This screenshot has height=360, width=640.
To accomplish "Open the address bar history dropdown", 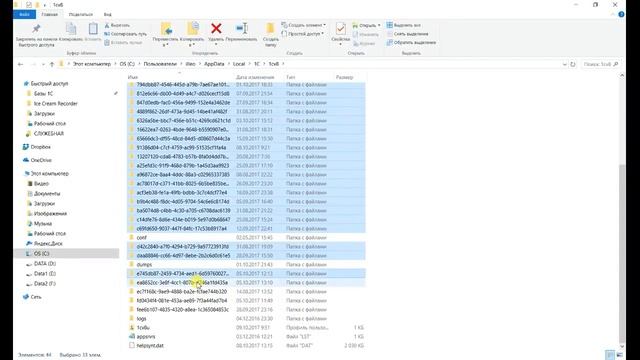I will coord(564,64).
